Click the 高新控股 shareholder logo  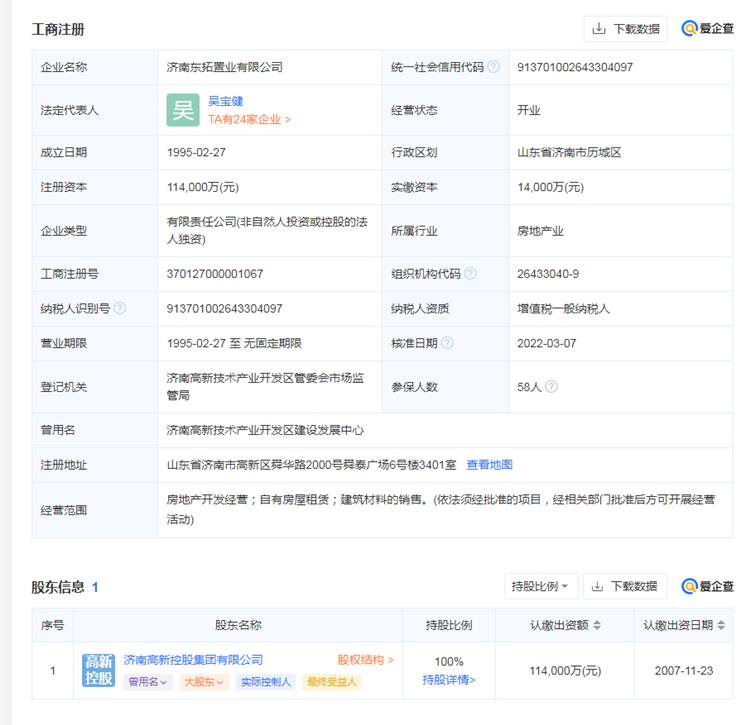[x=99, y=670]
